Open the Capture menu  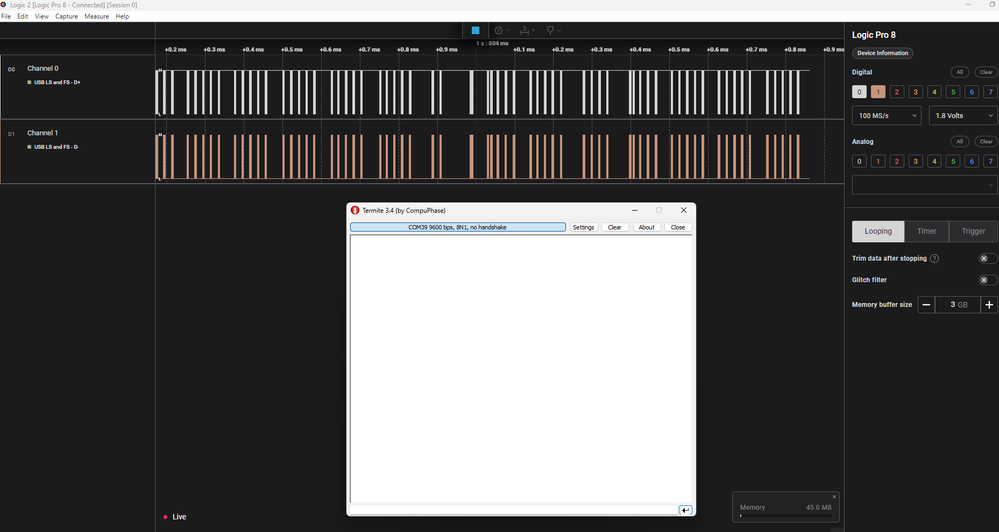pos(66,17)
